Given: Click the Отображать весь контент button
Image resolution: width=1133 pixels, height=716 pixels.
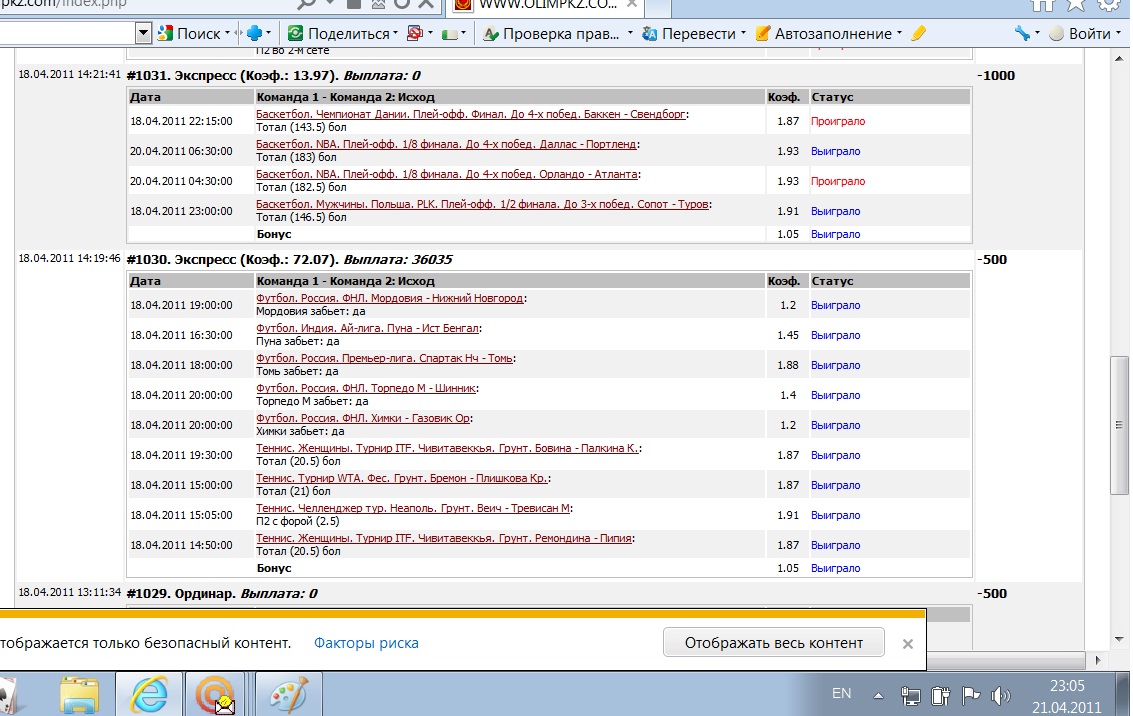Looking at the screenshot, I should pos(774,642).
